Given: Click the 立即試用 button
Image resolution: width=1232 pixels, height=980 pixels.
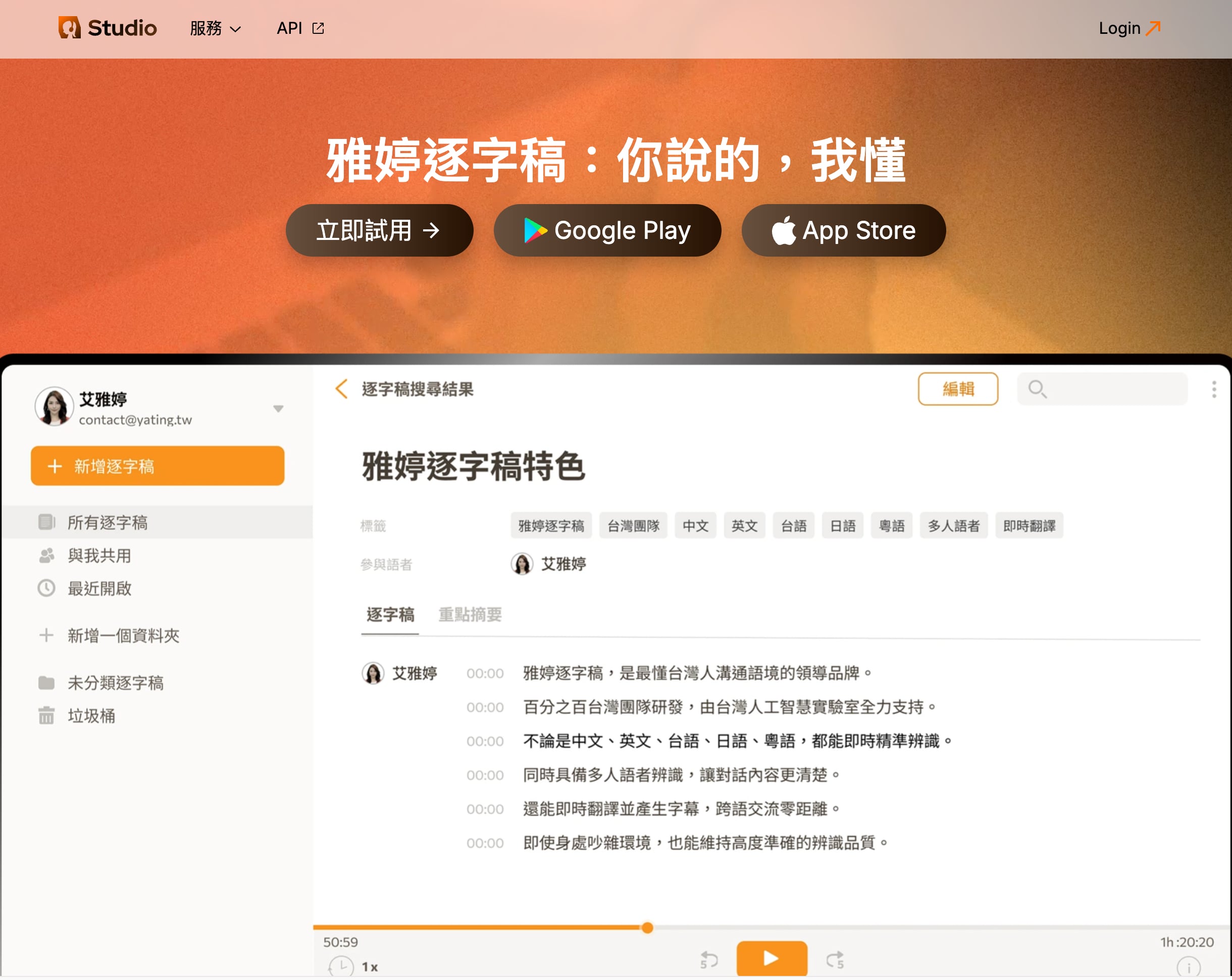Looking at the screenshot, I should click(x=379, y=230).
